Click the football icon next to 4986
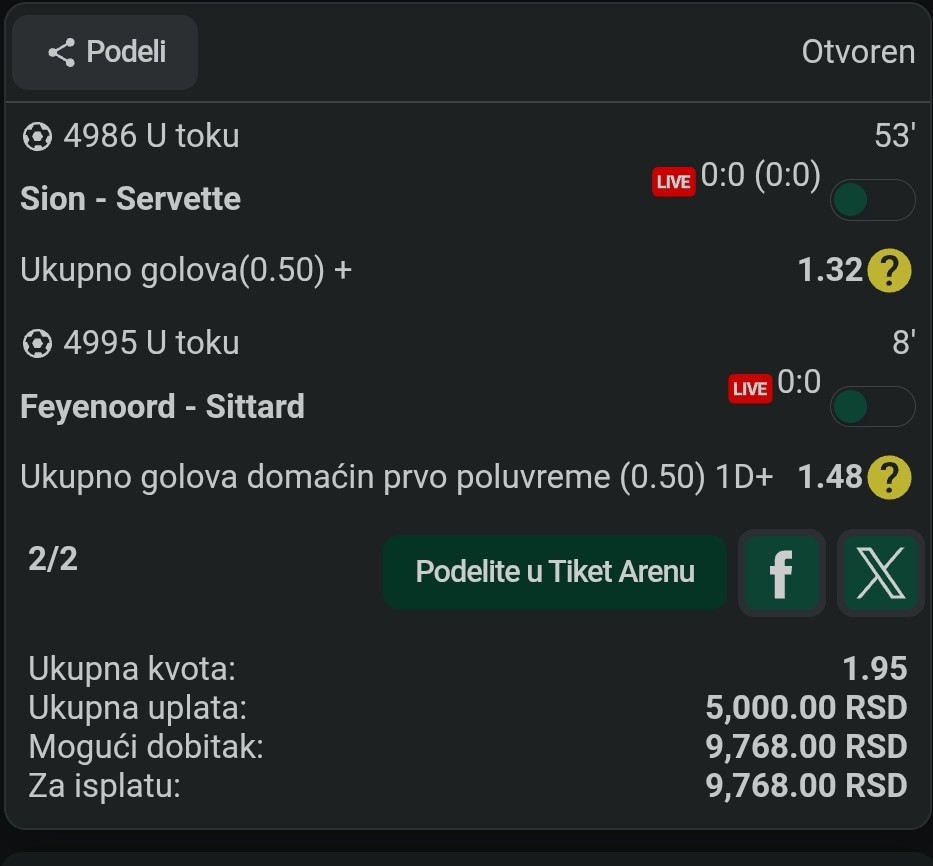Image resolution: width=933 pixels, height=866 pixels. 37,136
